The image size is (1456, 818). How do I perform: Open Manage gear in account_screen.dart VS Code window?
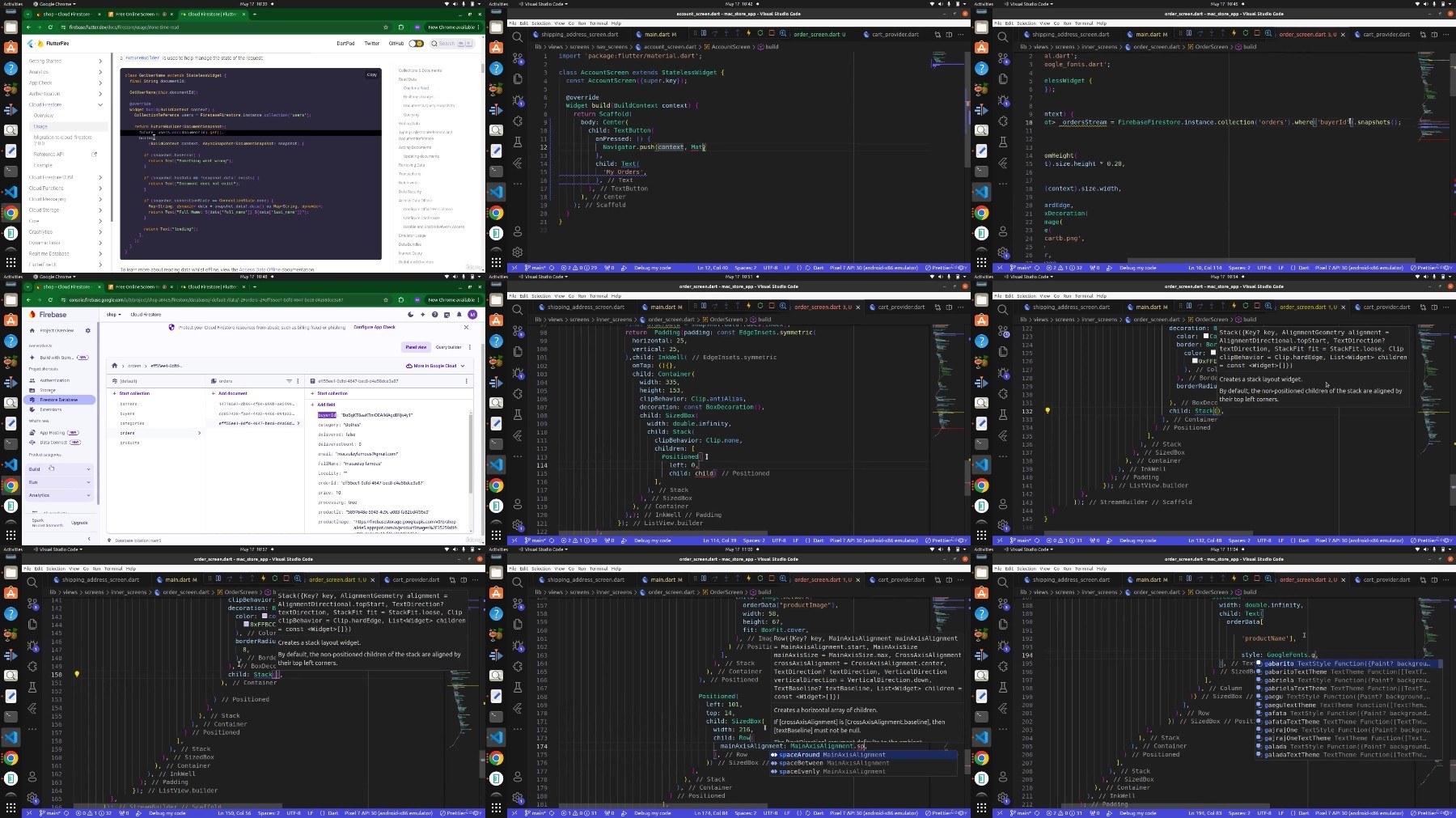pyautogui.click(x=518, y=252)
